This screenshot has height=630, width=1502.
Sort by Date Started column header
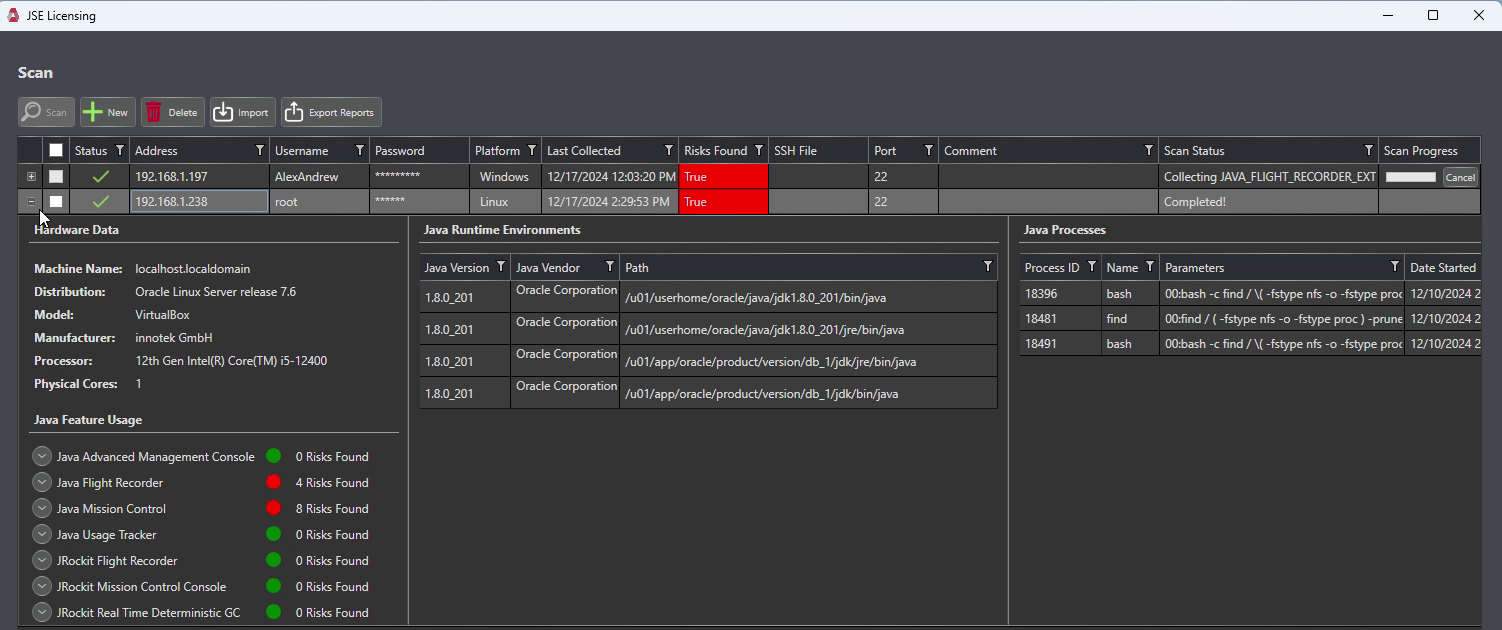[1443, 268]
